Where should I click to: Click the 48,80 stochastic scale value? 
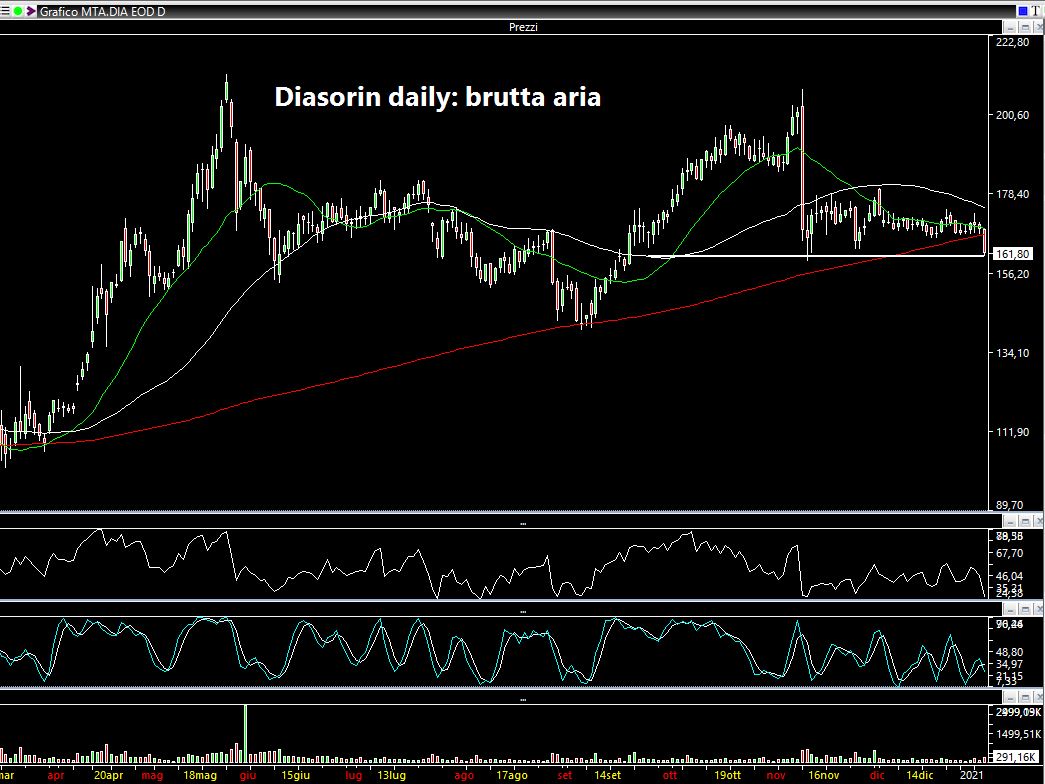click(x=1010, y=652)
